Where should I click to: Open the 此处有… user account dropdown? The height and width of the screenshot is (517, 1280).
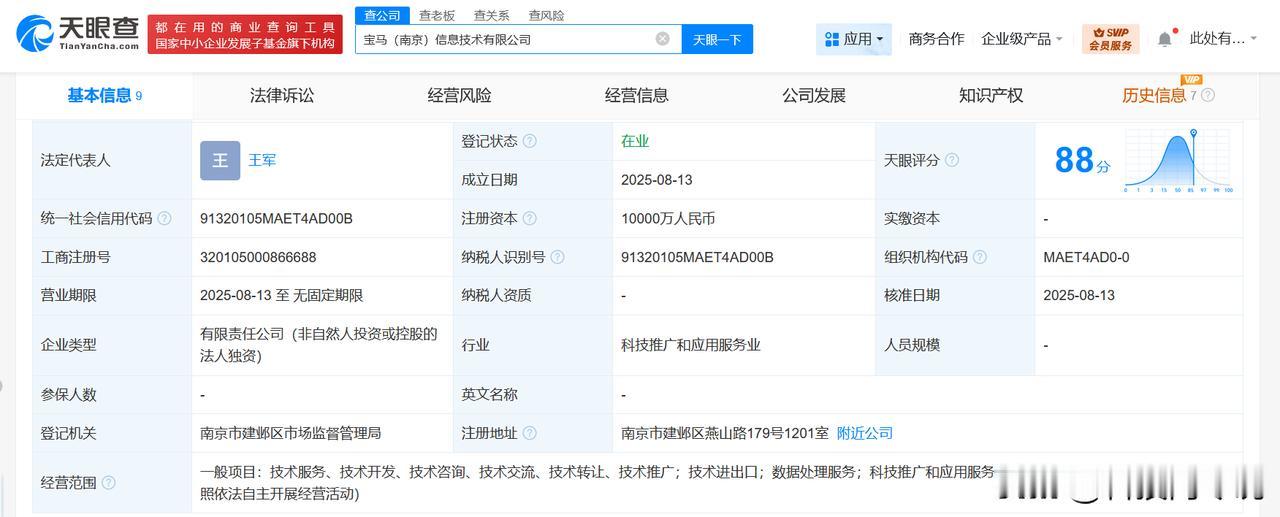pyautogui.click(x=1224, y=39)
